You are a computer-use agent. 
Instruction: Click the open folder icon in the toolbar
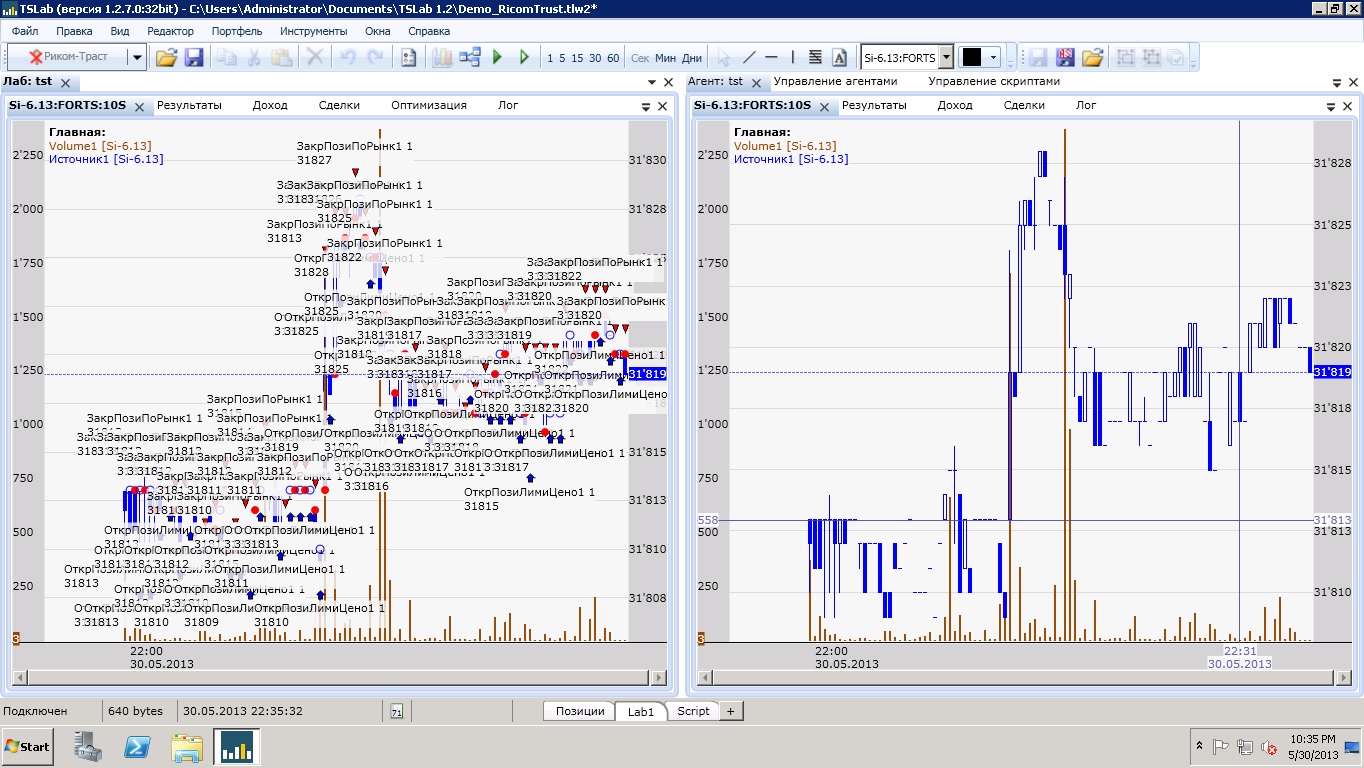(166, 58)
